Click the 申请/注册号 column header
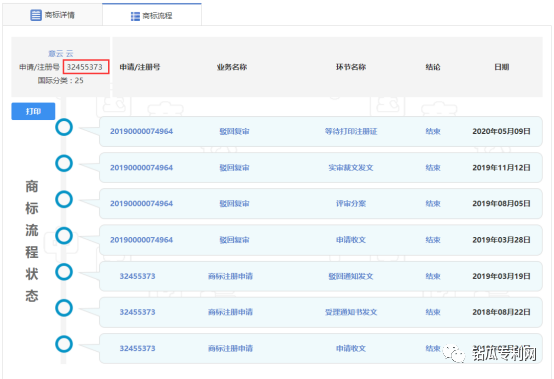This screenshot has height=379, width=554. tap(140, 67)
